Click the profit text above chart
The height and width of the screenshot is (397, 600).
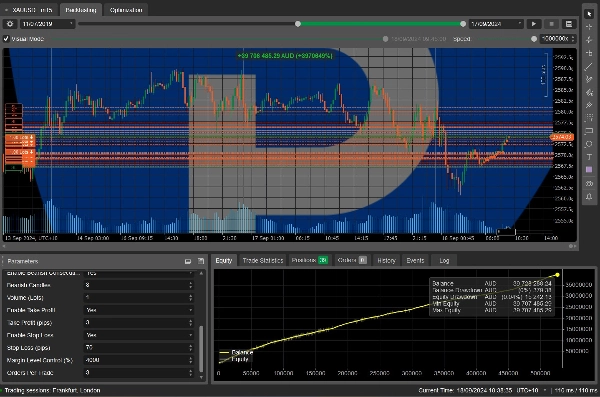click(285, 56)
